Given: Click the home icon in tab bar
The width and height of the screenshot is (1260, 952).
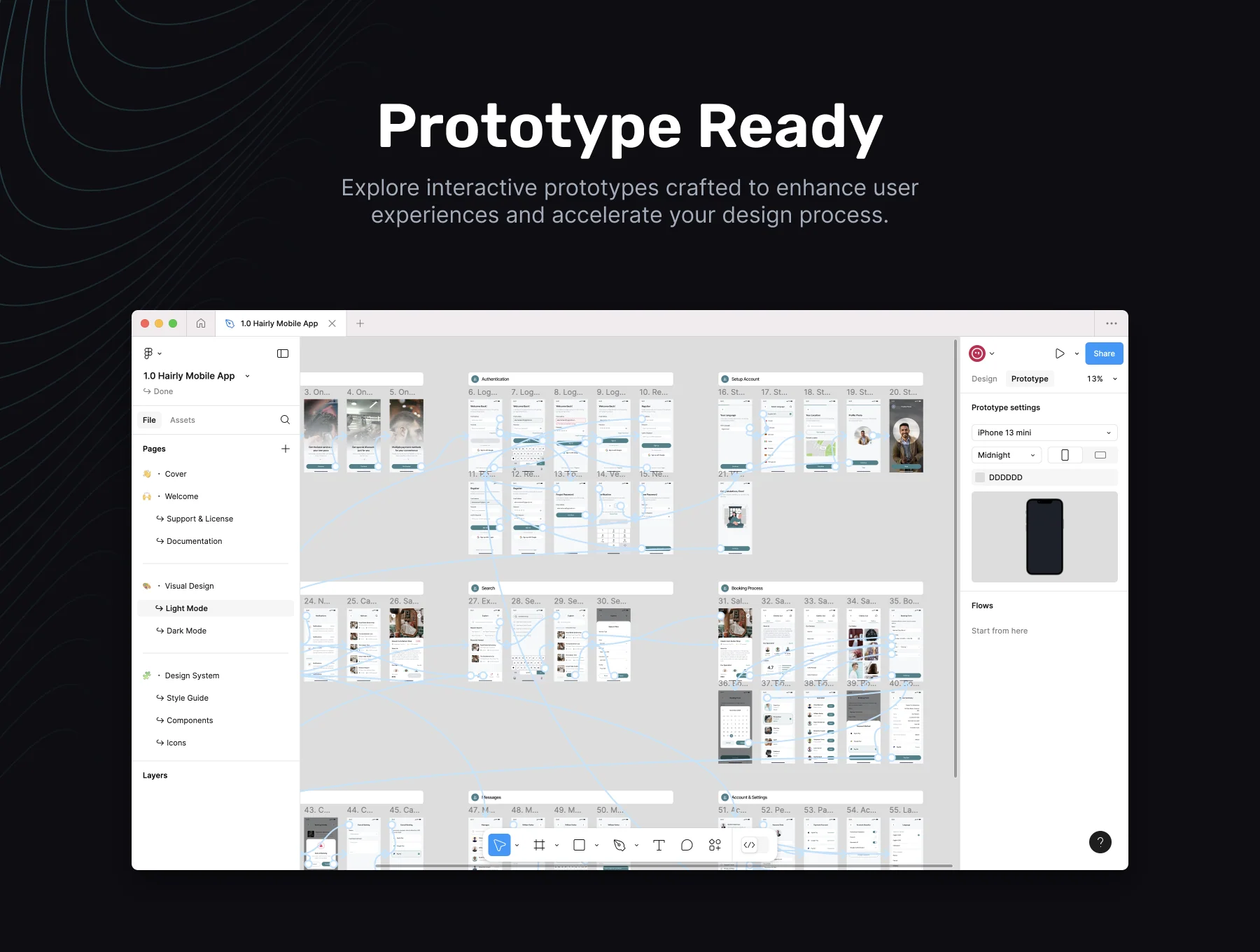Looking at the screenshot, I should [201, 323].
